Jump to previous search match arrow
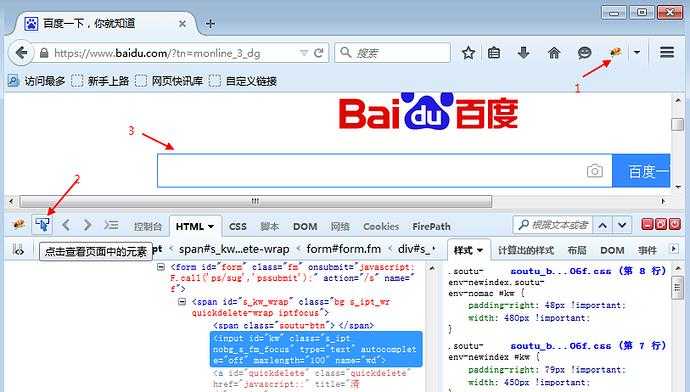The image size is (690, 392). [x=603, y=226]
